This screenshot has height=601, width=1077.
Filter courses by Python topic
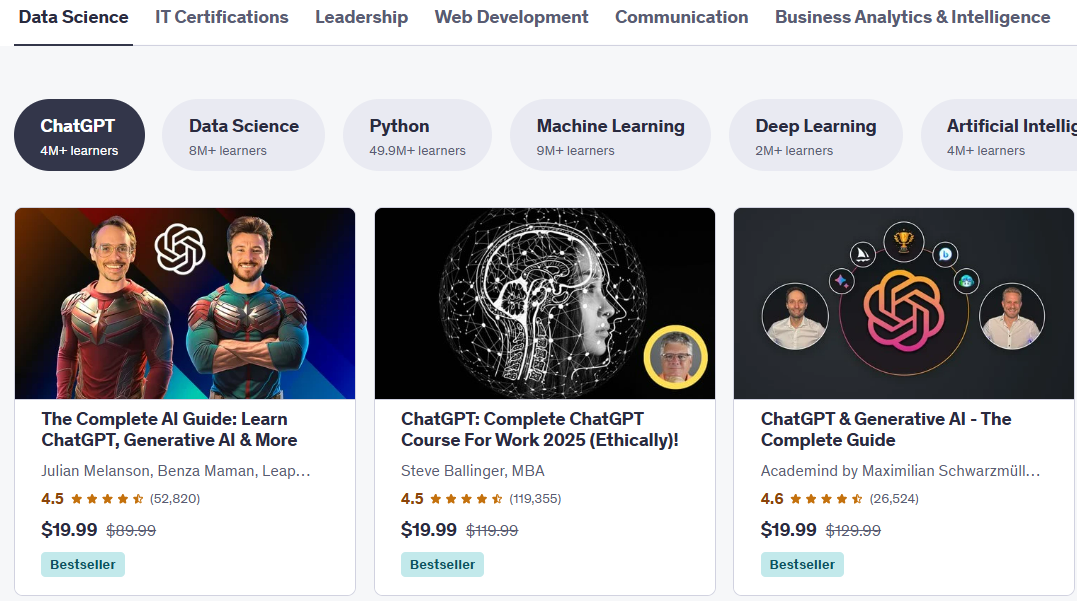tap(417, 134)
